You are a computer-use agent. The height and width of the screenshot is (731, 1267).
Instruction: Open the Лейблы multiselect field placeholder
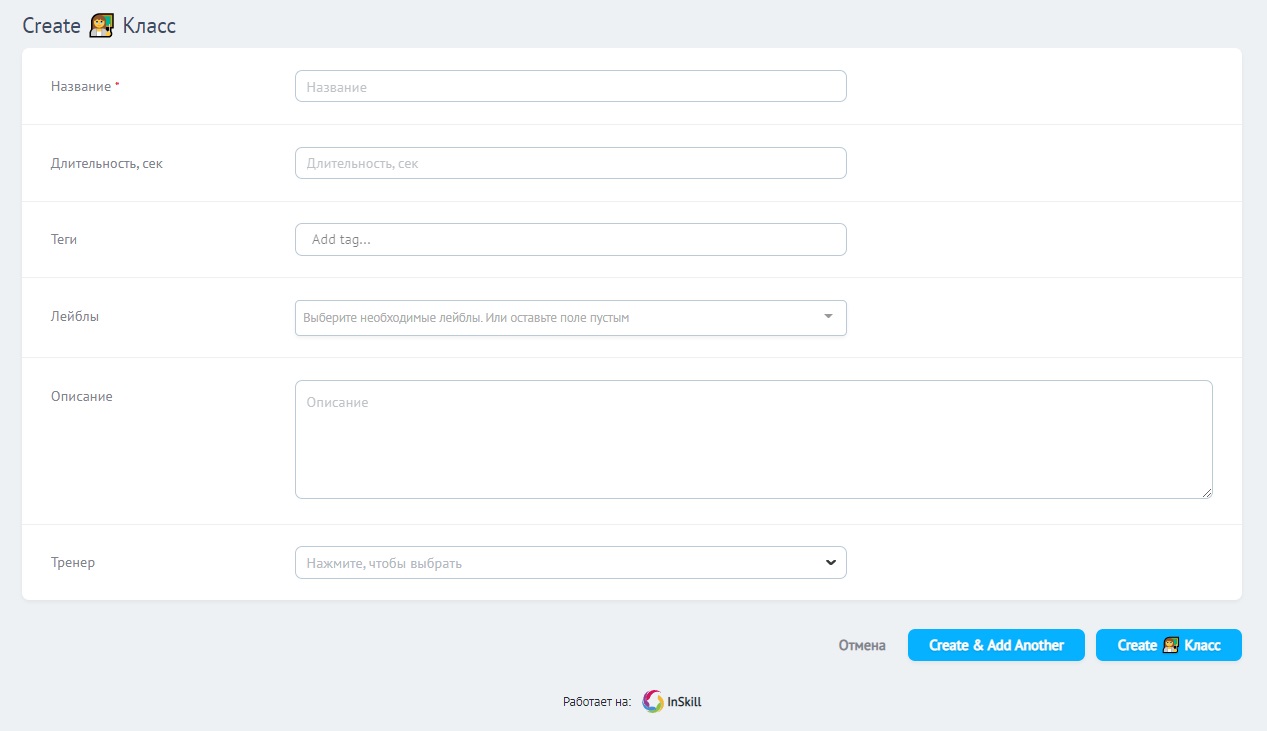(466, 318)
